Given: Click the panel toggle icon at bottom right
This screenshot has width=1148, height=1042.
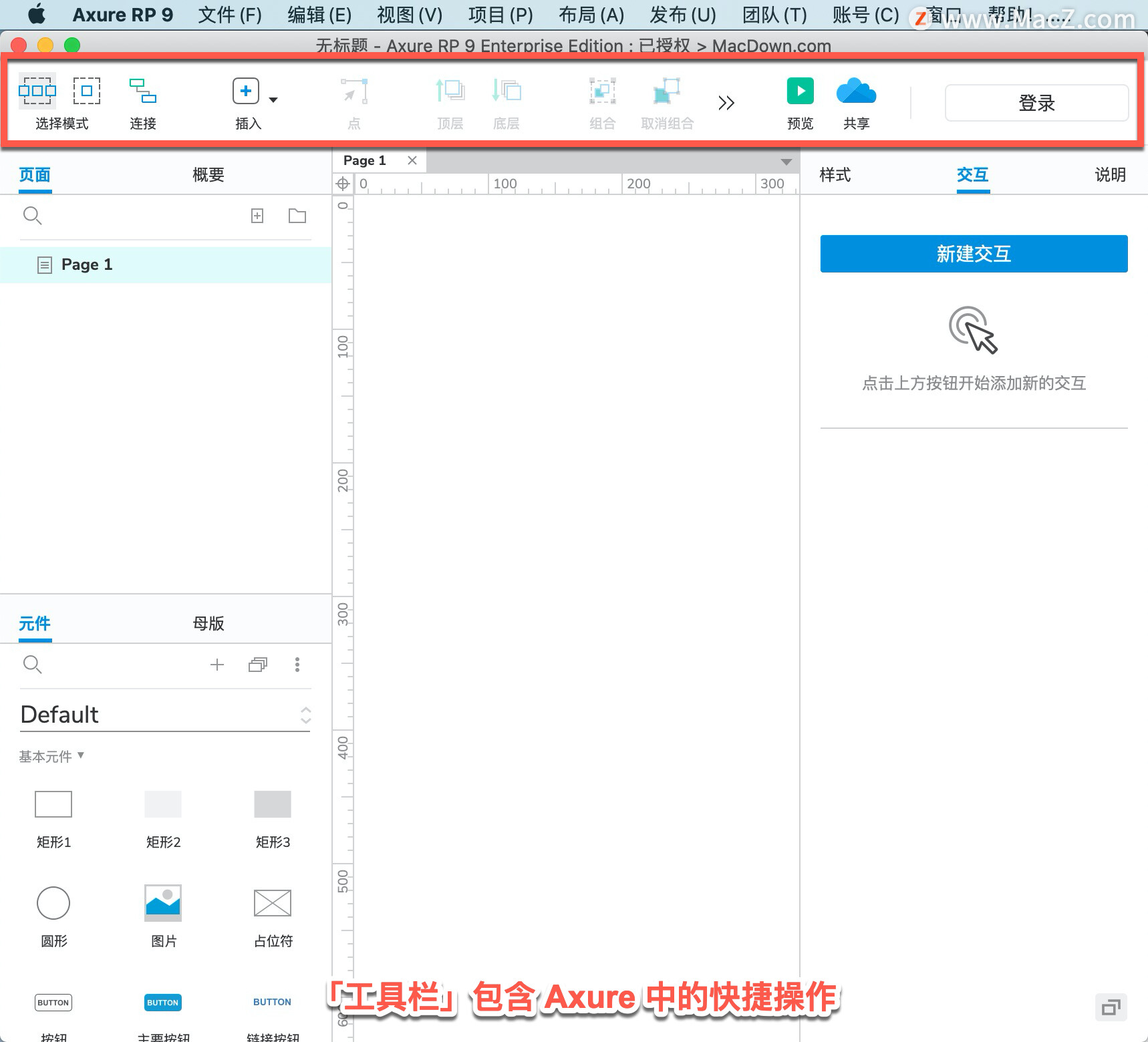Looking at the screenshot, I should click(1111, 1007).
